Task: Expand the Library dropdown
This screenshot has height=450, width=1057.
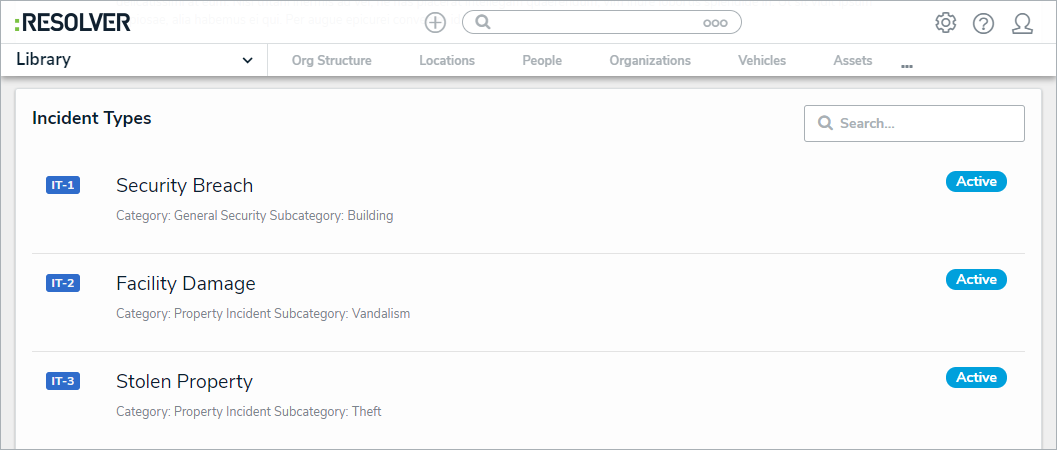Action: [247, 60]
